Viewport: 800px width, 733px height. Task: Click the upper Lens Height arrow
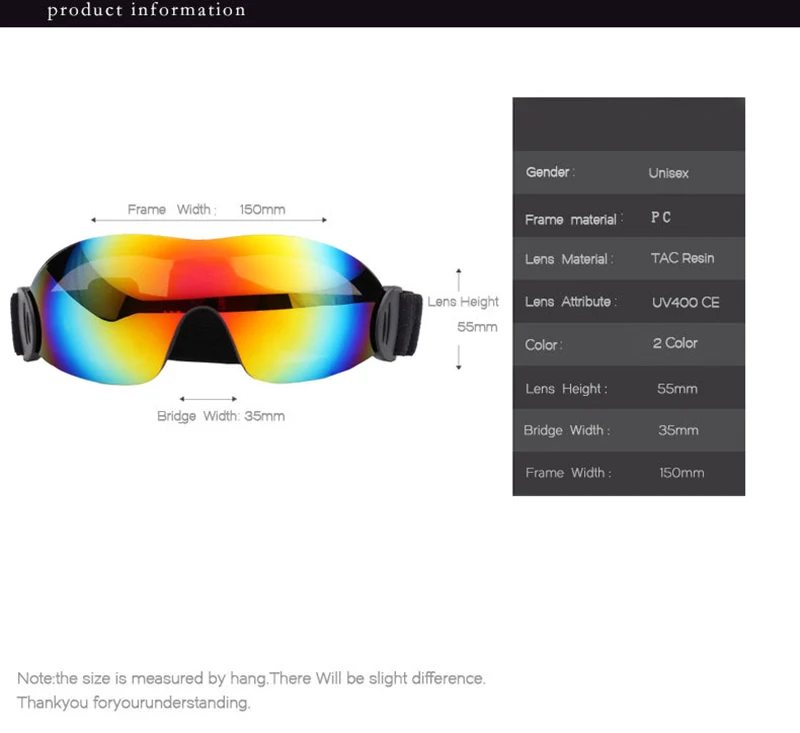click(x=459, y=280)
